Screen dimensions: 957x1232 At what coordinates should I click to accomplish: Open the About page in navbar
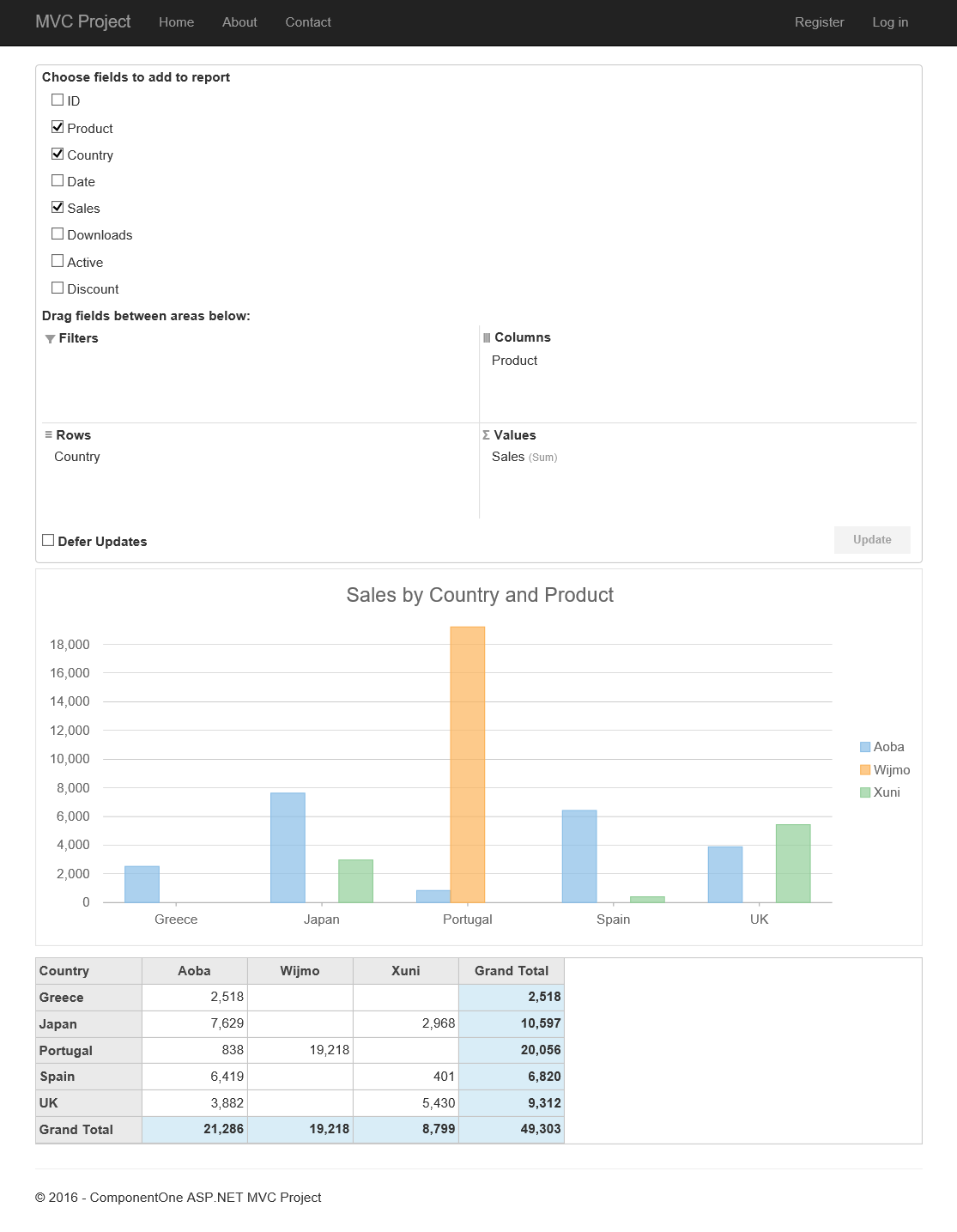[239, 22]
